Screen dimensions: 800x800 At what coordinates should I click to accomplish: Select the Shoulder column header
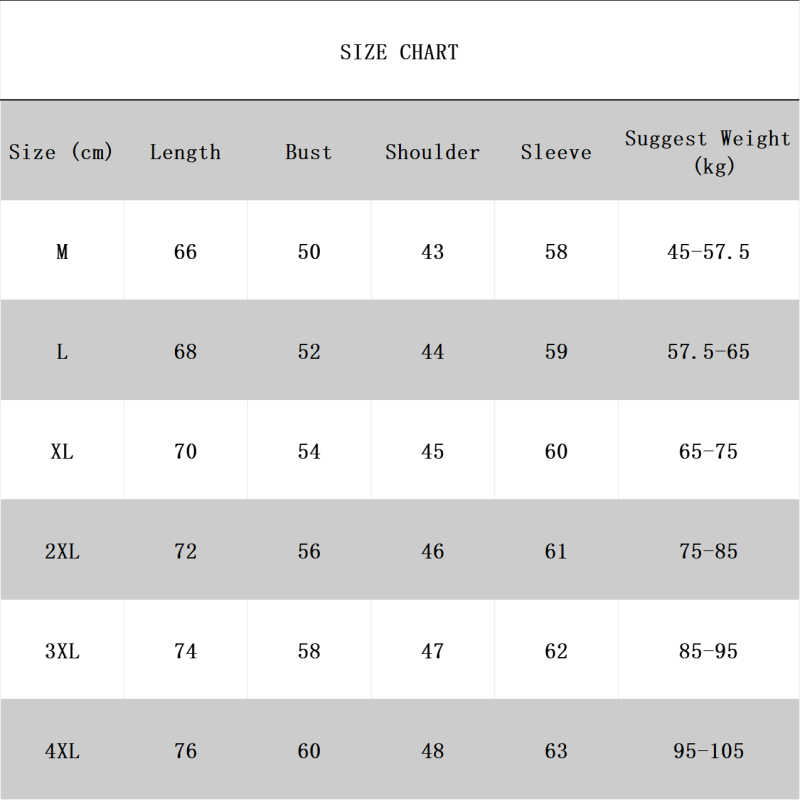432,152
